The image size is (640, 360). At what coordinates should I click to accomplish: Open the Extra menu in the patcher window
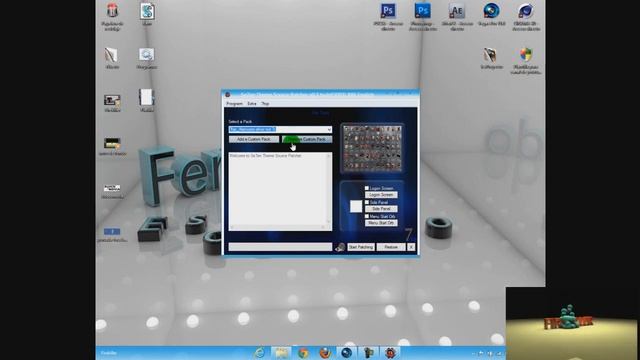coord(252,104)
